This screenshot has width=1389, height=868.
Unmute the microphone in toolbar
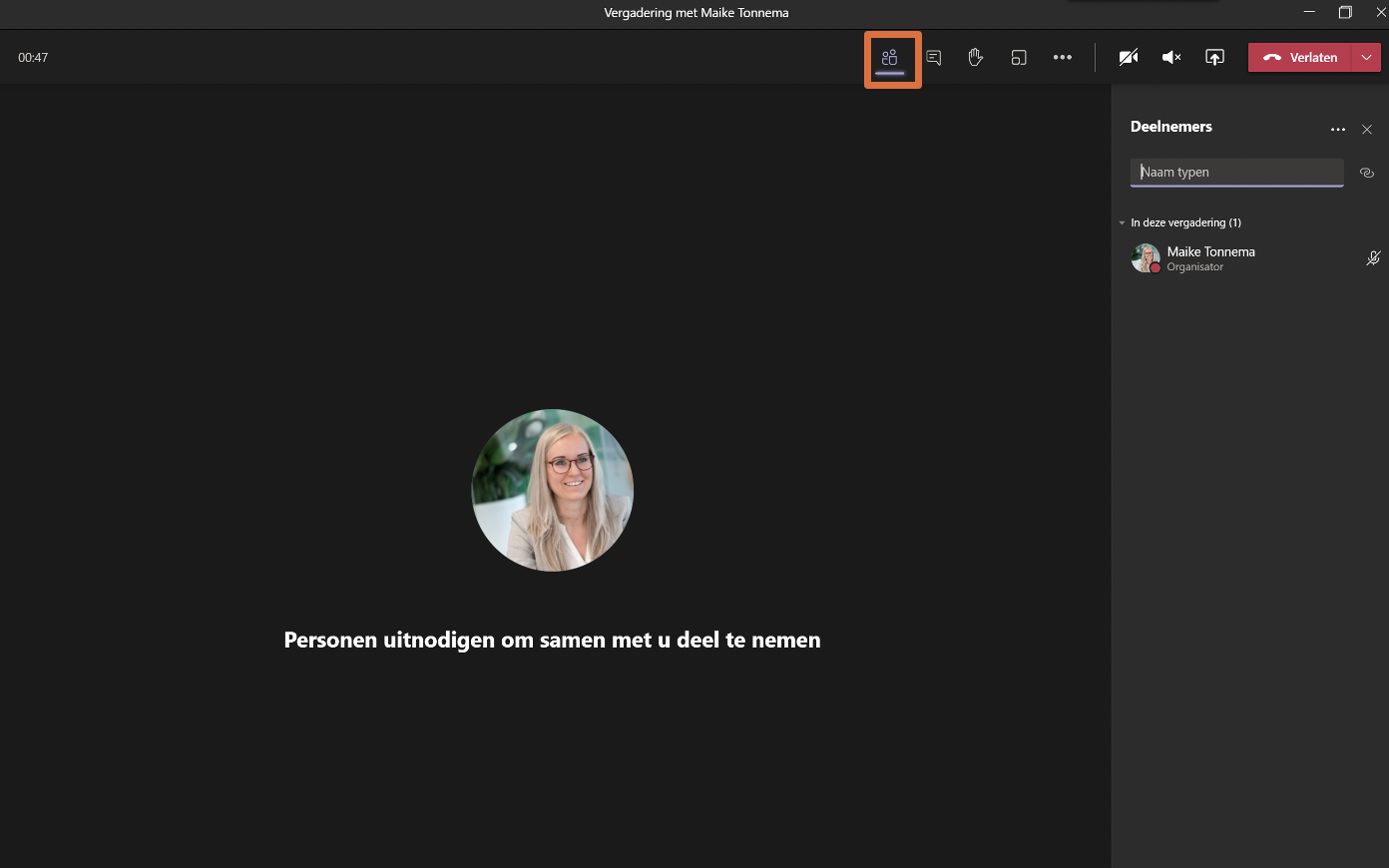point(1171,58)
